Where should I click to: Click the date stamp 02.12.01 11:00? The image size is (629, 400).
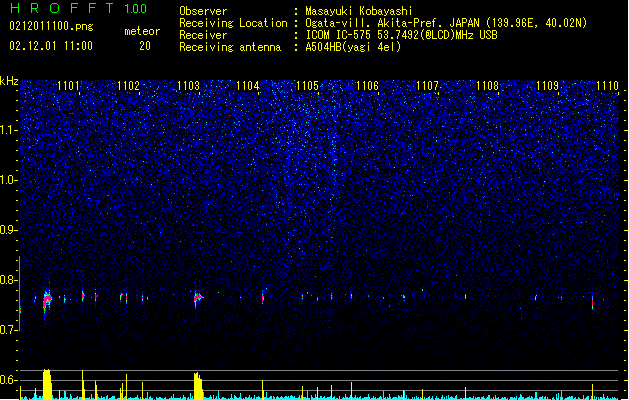pyautogui.click(x=51, y=46)
